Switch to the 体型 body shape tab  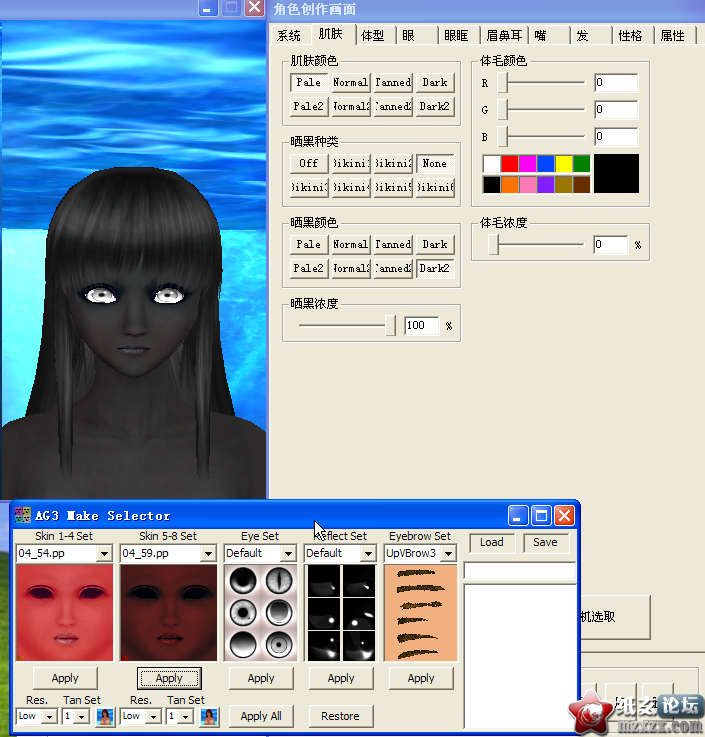click(x=372, y=35)
